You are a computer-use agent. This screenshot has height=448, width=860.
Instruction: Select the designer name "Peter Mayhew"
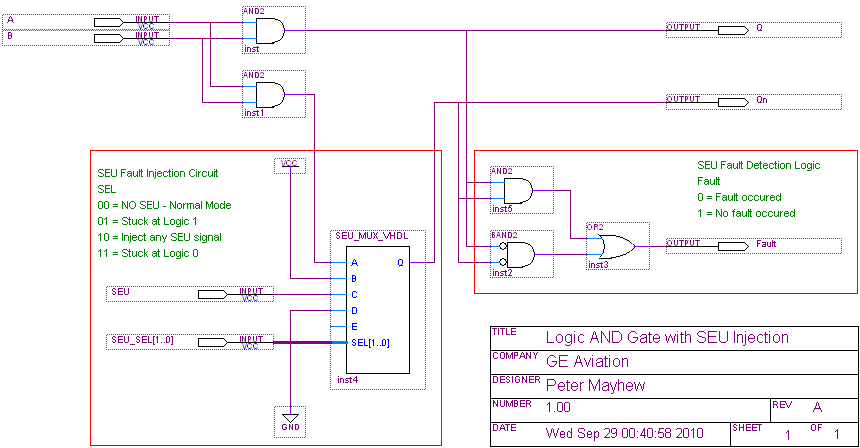tap(598, 386)
